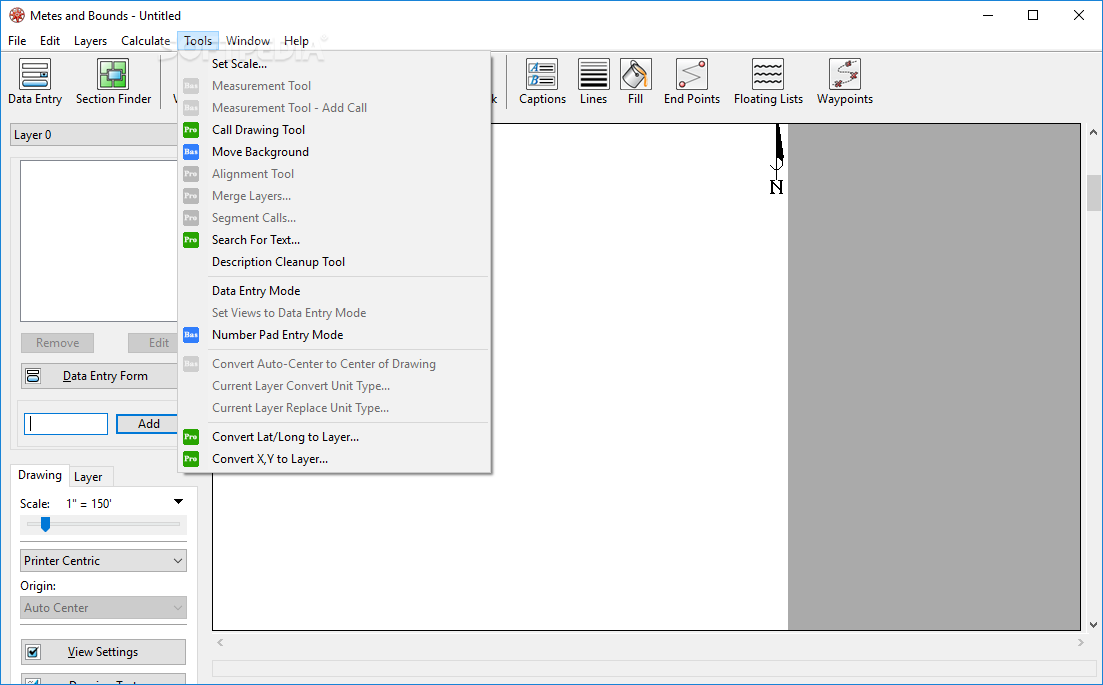1103x685 pixels.
Task: Close the open Tools menu
Action: pos(198,41)
